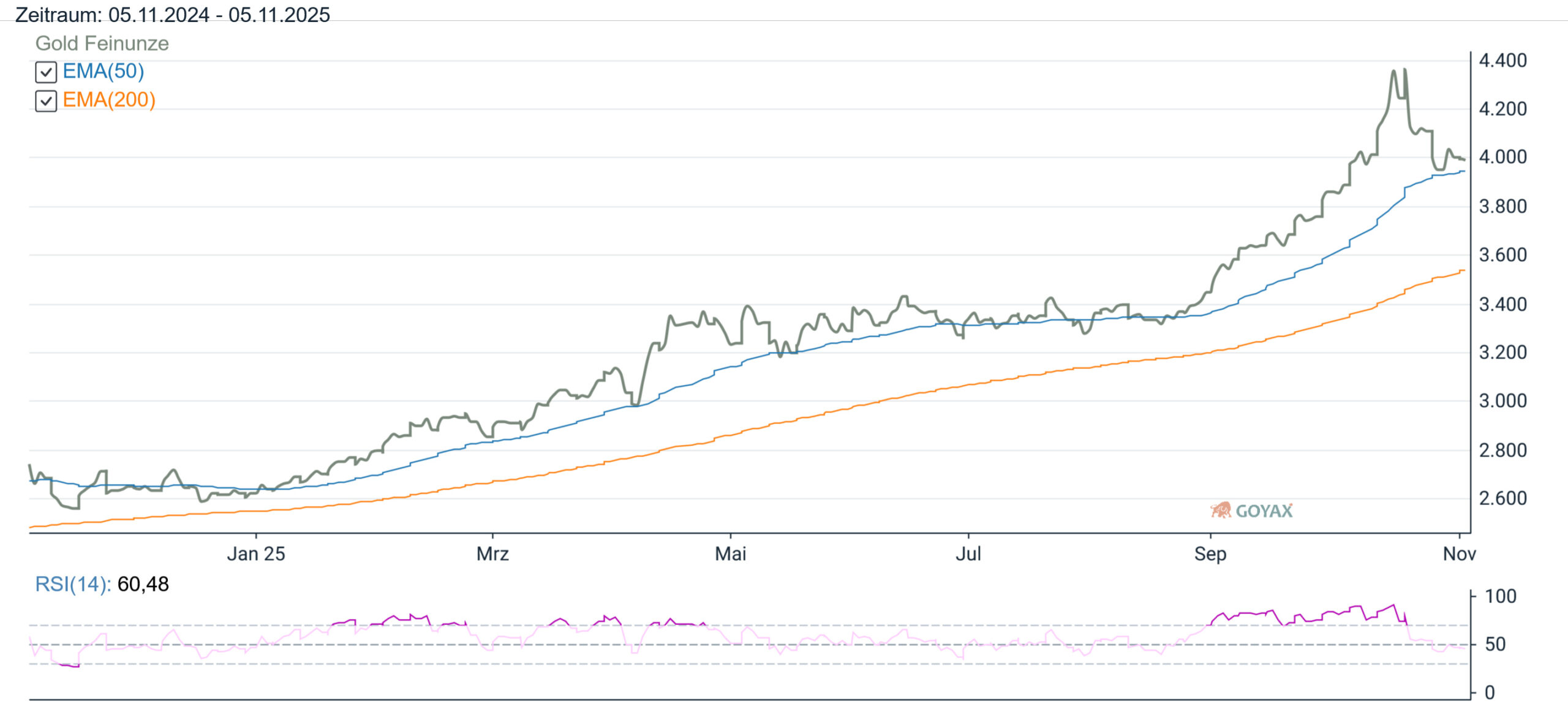Click the GOYAX watermark text

1264,511
